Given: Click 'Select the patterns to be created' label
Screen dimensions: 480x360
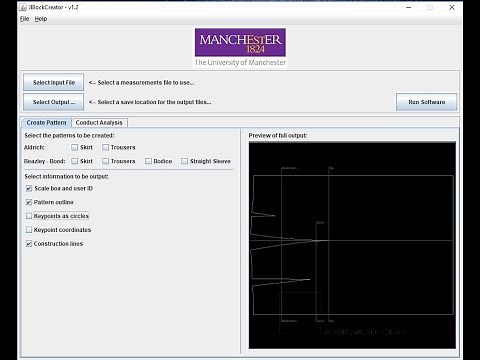Looking at the screenshot, I should pos(69,136).
